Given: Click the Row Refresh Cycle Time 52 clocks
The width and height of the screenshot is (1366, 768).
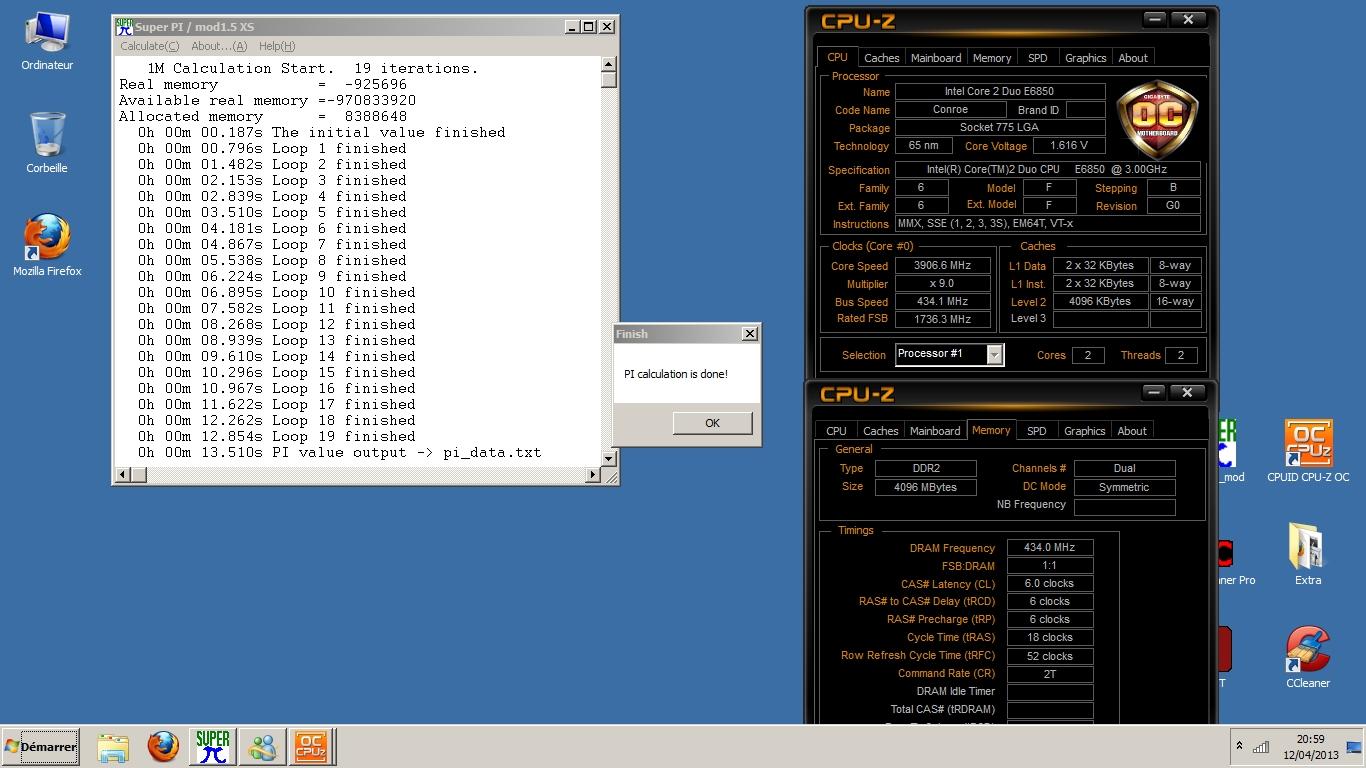Looking at the screenshot, I should (x=1050, y=656).
